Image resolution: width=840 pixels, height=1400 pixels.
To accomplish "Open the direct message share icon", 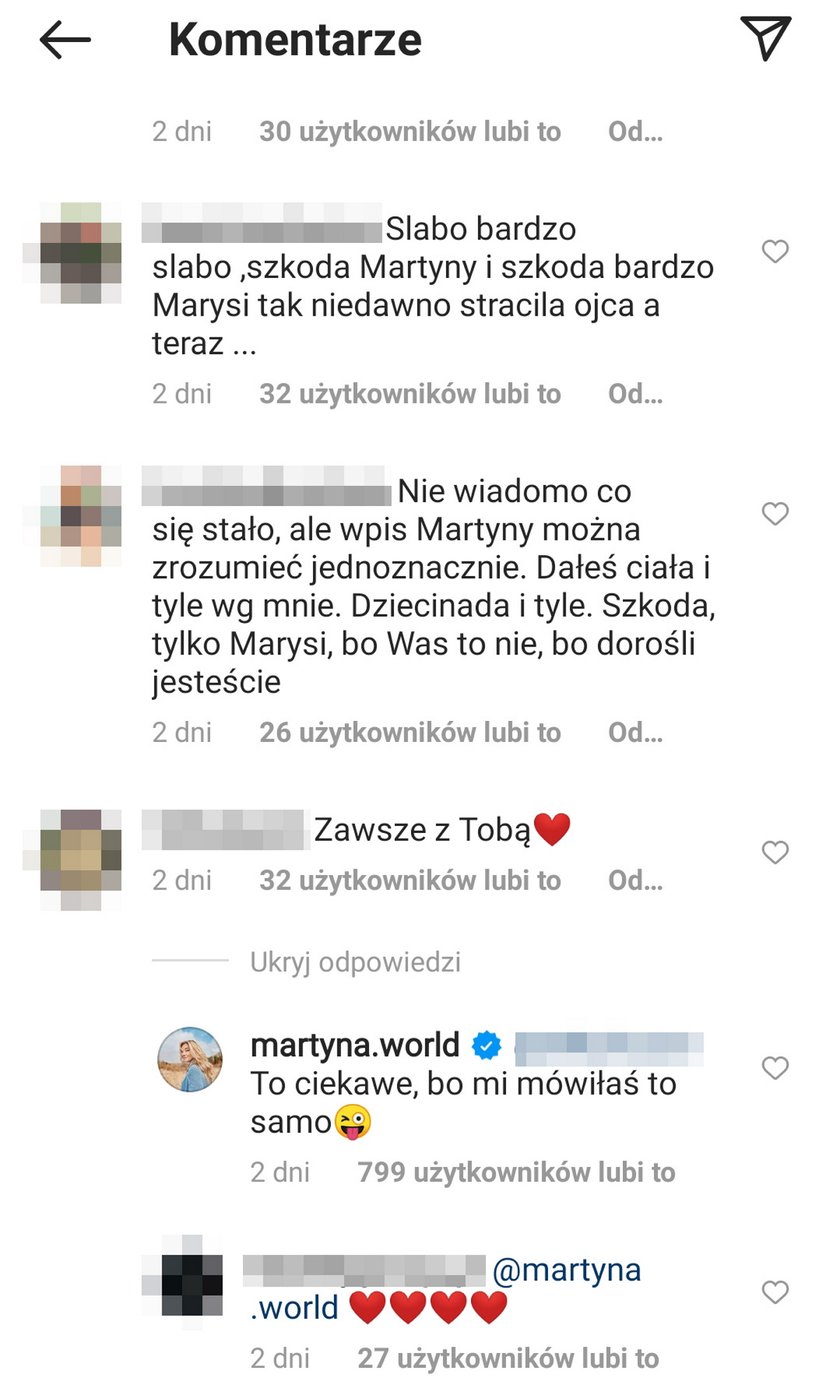I will coord(766,38).
